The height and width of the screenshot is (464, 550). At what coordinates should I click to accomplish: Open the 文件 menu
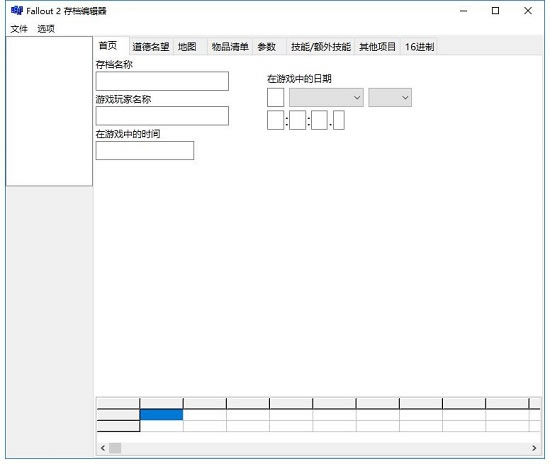point(19,29)
